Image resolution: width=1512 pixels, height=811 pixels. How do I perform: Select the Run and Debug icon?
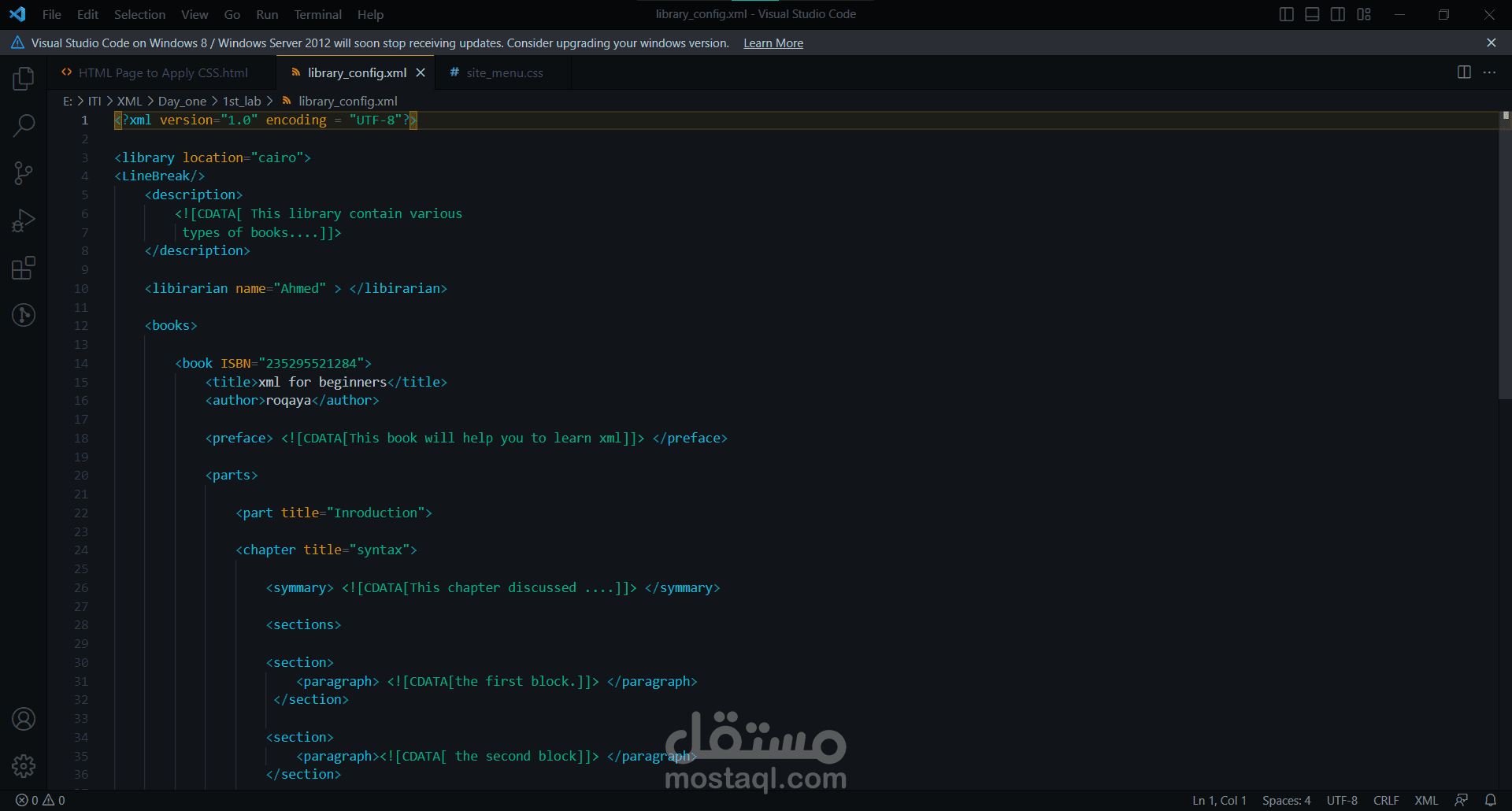[x=24, y=220]
